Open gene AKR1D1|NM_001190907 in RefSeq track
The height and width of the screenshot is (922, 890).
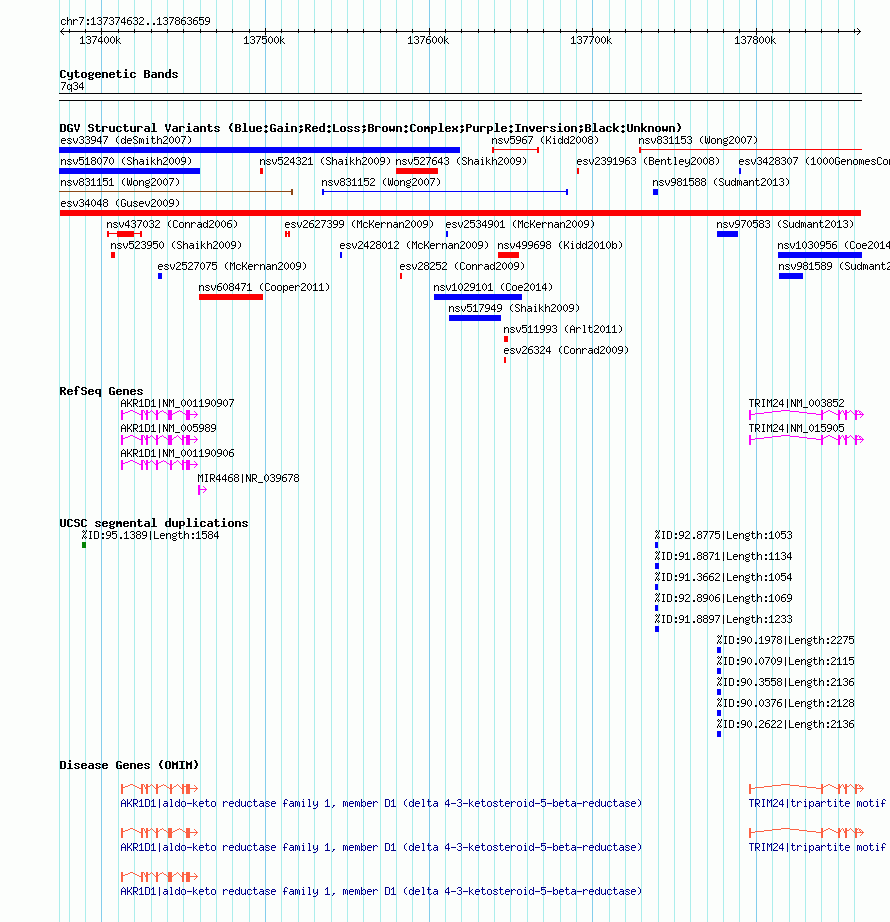pyautogui.click(x=177, y=403)
